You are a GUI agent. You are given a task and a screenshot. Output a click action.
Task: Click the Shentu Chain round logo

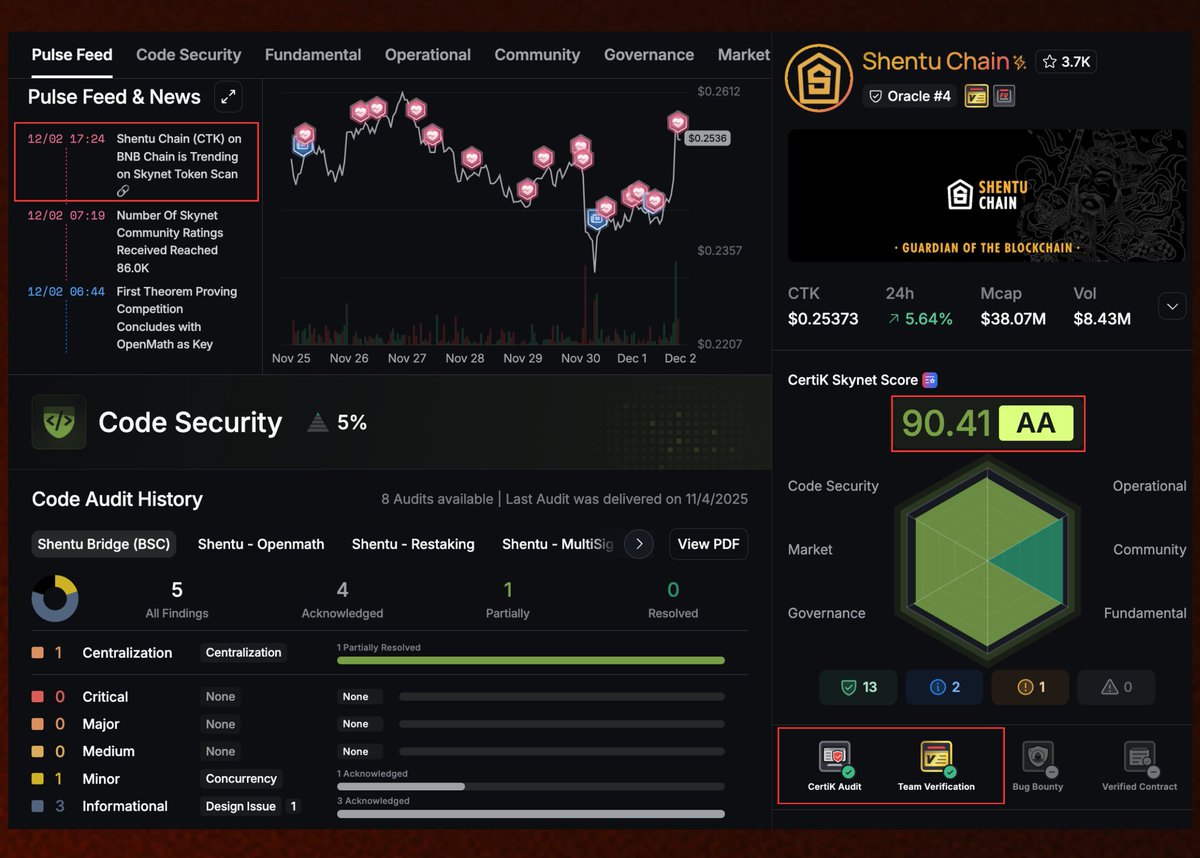point(818,77)
